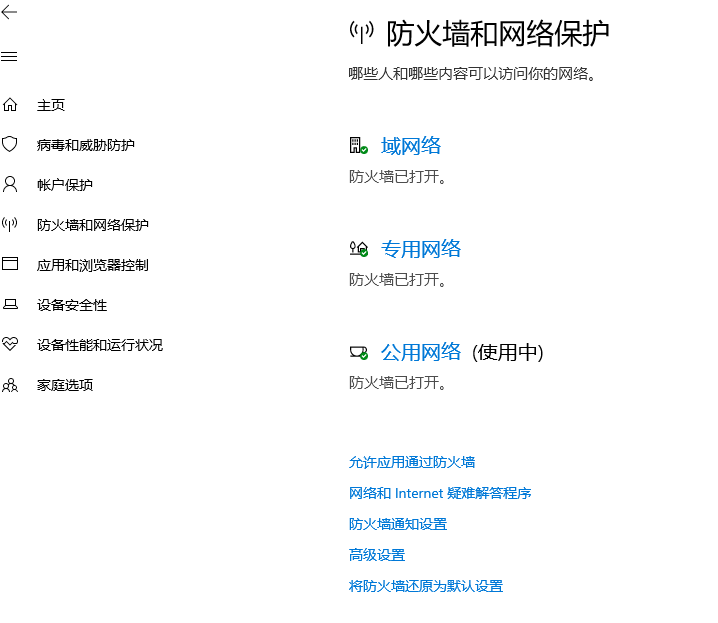Click the (使用中) label

pos(507,352)
